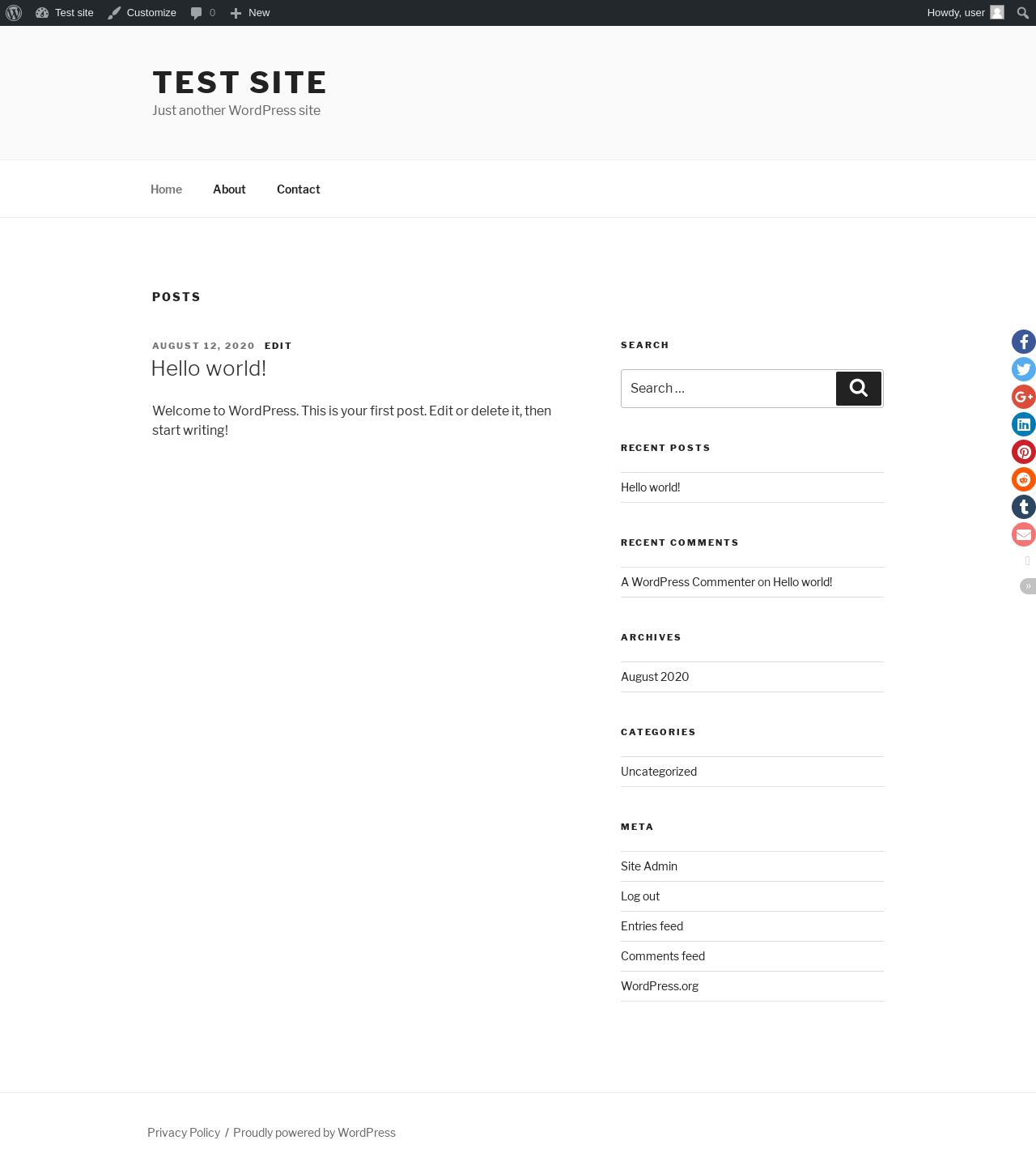Image resolution: width=1036 pixels, height=1170 pixels.
Task: Click the Search text field
Action: click(x=728, y=389)
